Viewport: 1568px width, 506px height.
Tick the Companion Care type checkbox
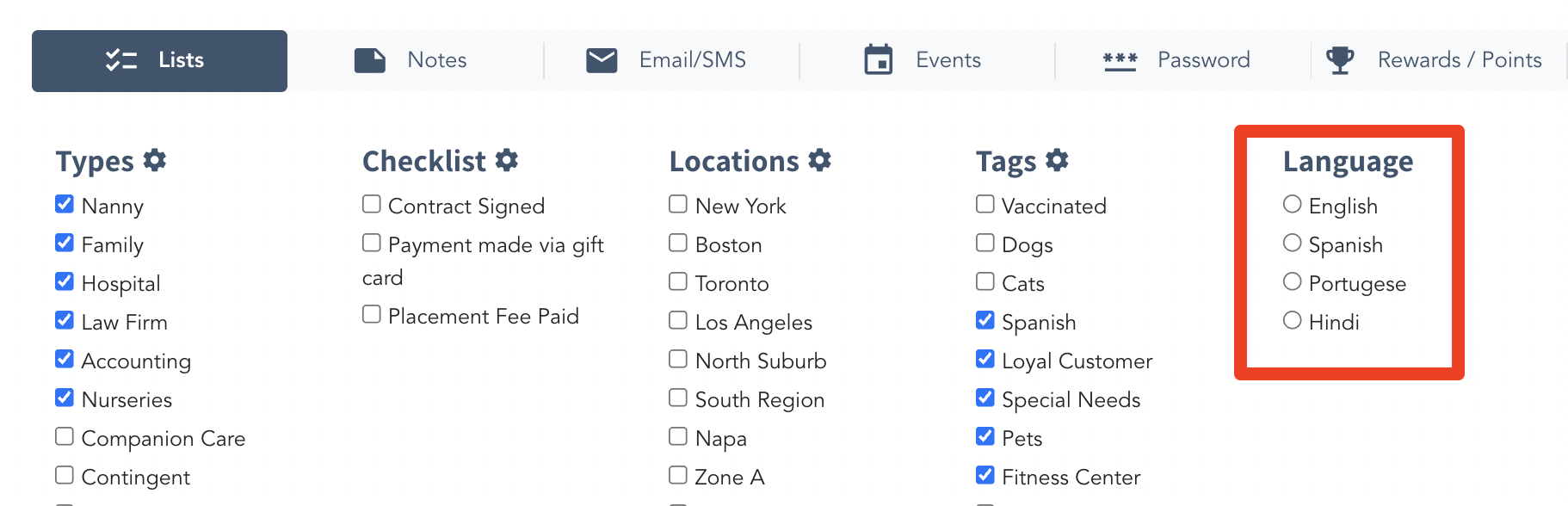tap(65, 436)
